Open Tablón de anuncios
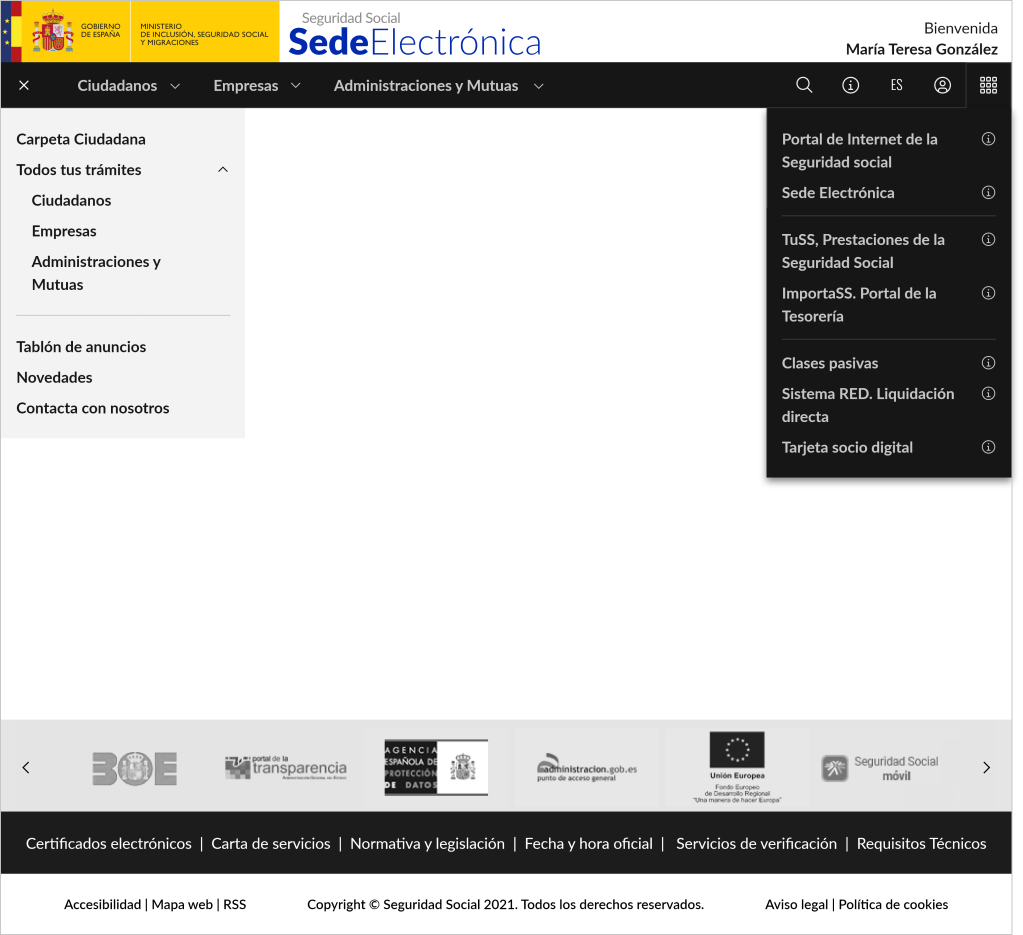1023x935 pixels. (x=81, y=346)
